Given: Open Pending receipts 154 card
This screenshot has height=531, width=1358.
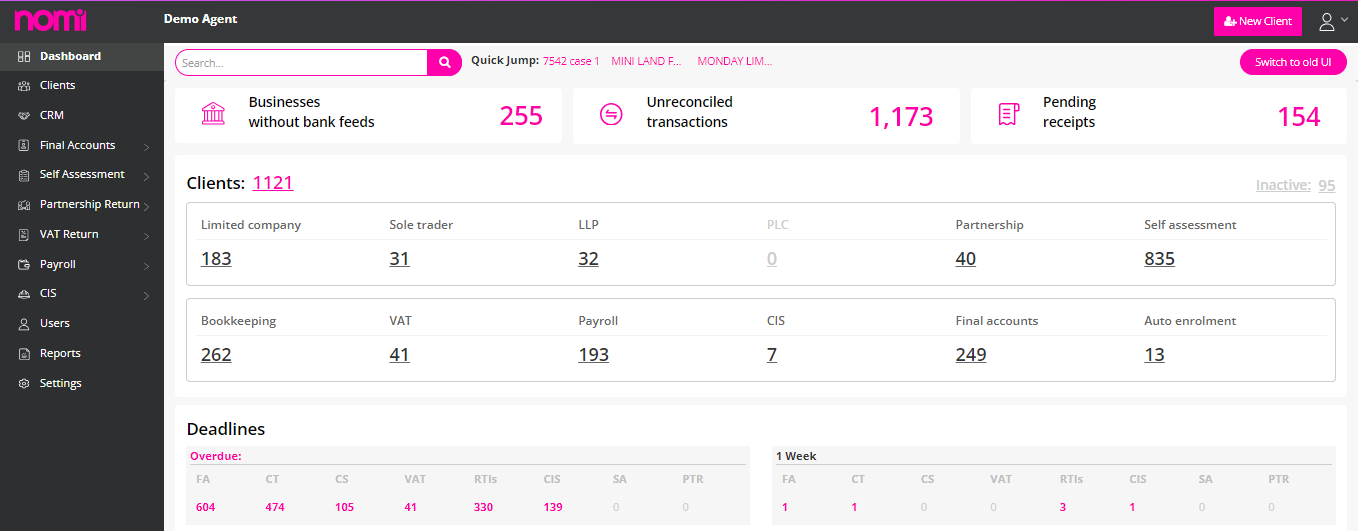Looking at the screenshot, I should 1159,115.
